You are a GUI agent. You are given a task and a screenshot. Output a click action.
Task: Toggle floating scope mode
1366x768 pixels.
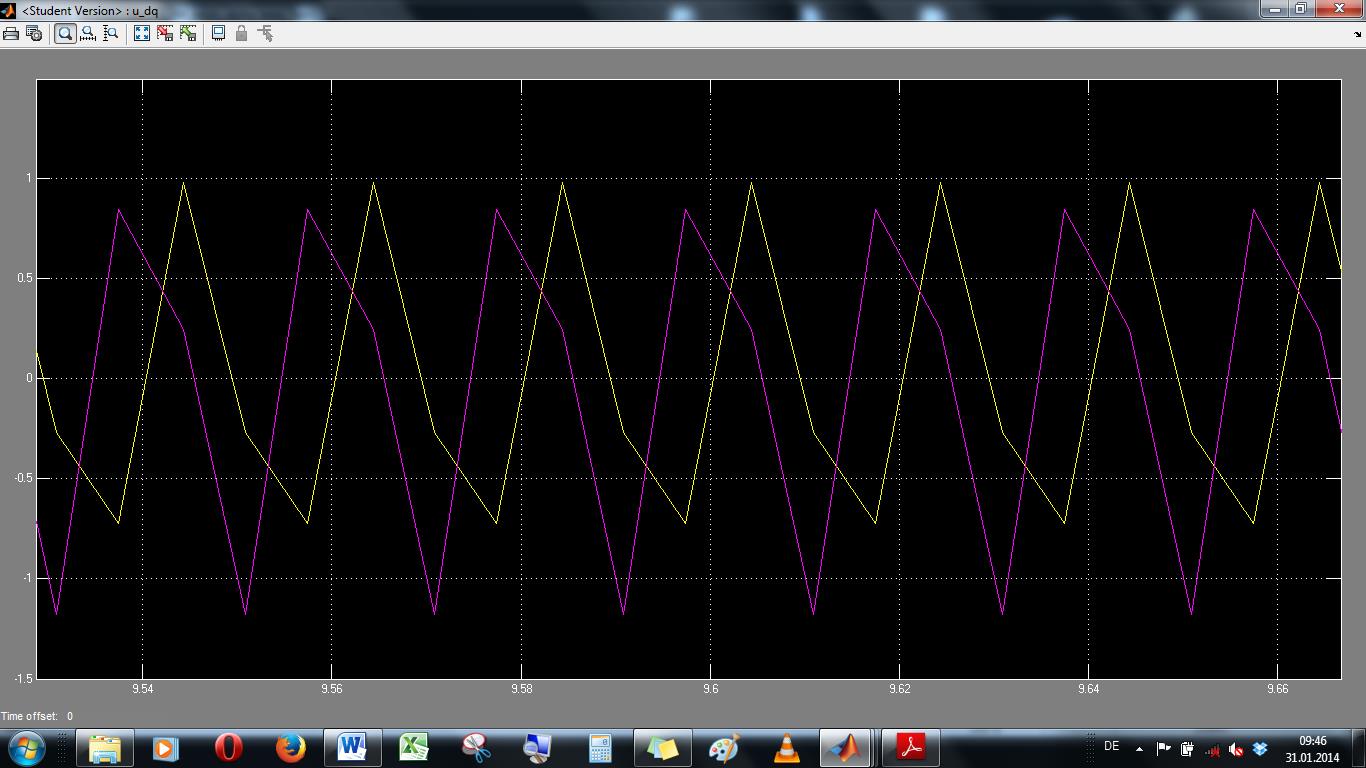[218, 33]
